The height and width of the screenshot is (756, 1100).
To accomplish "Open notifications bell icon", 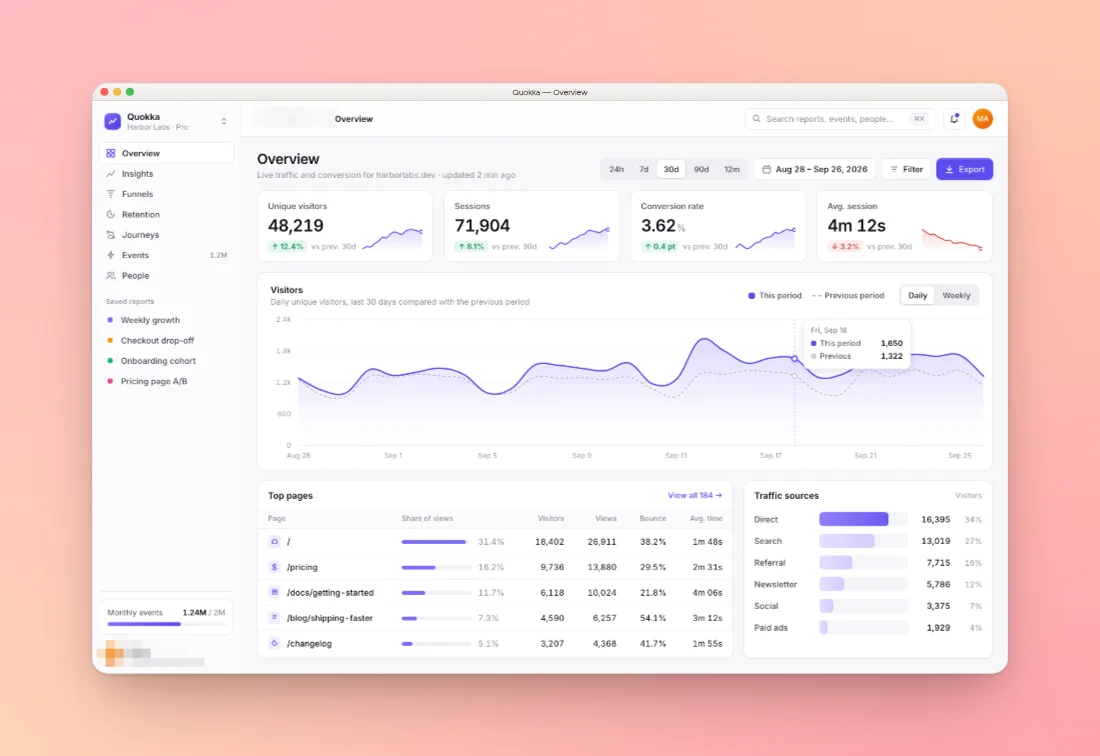I will tap(954, 119).
